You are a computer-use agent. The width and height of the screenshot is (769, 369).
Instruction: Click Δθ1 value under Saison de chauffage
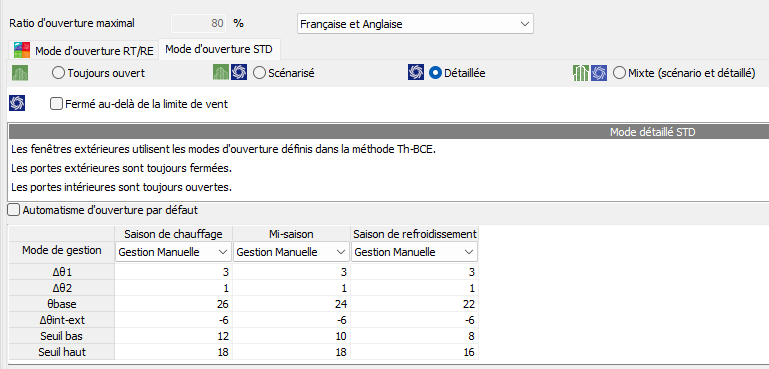[x=173, y=272]
